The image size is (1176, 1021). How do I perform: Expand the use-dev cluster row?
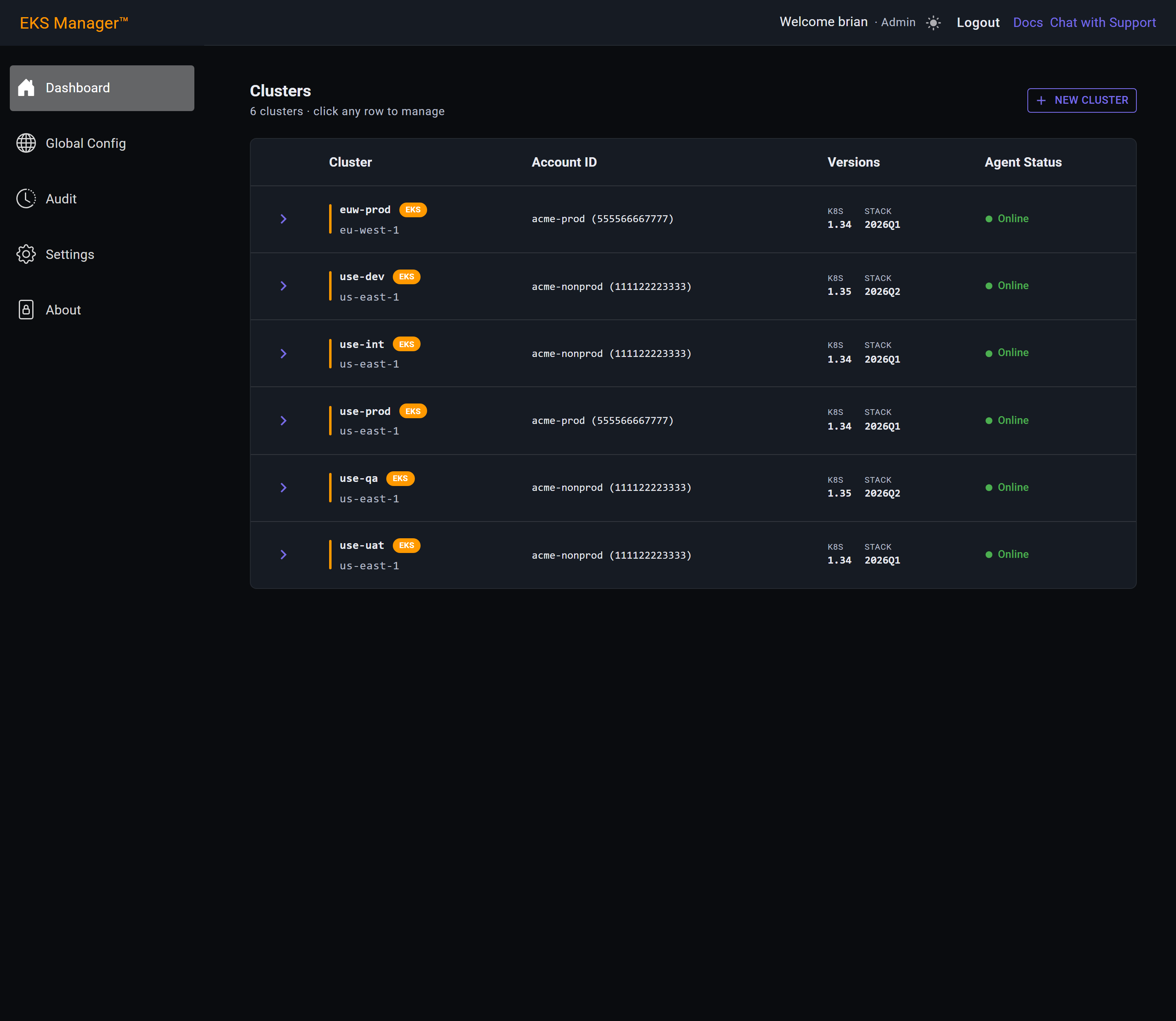pos(283,286)
